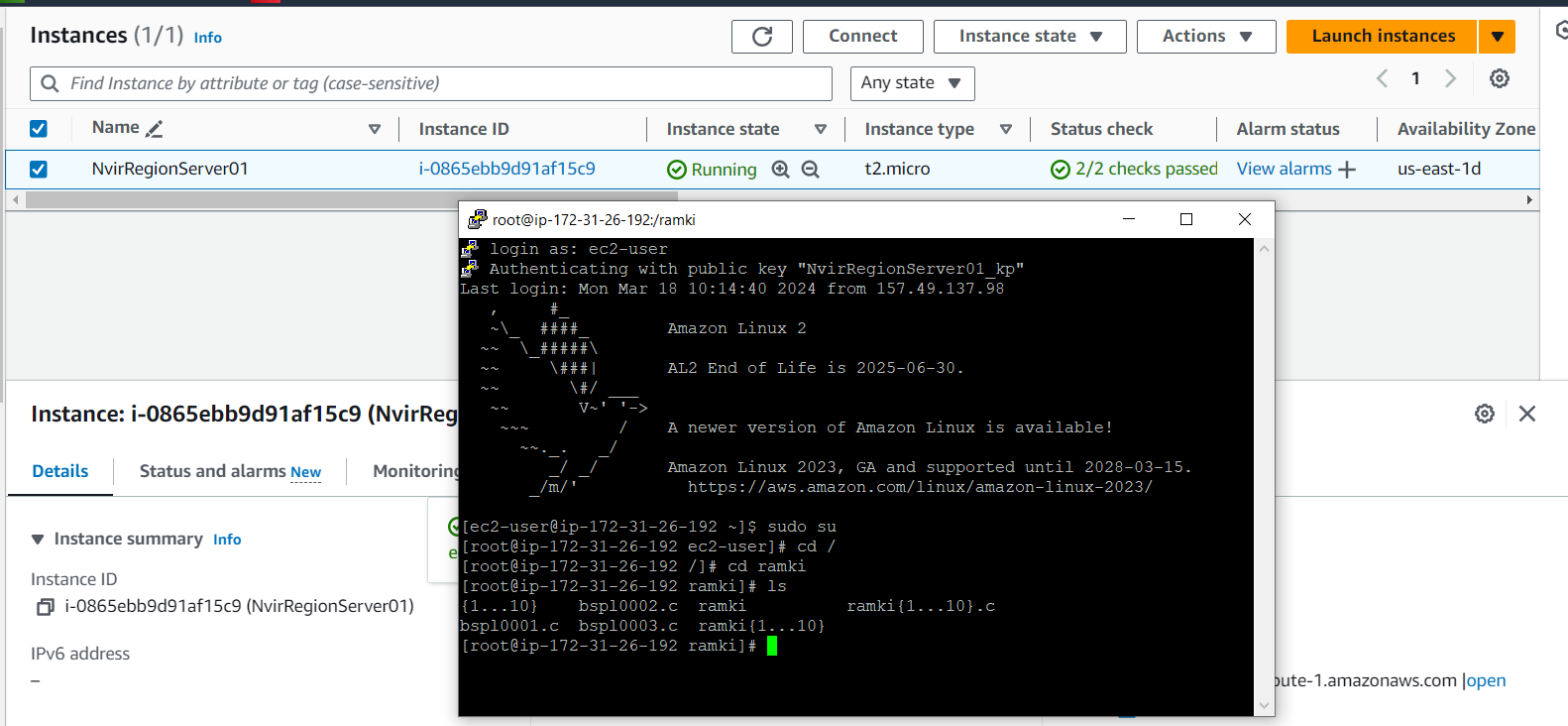Click PuTTY icon in terminal title bar
Screen dimensions: 1568x726
click(x=478, y=219)
